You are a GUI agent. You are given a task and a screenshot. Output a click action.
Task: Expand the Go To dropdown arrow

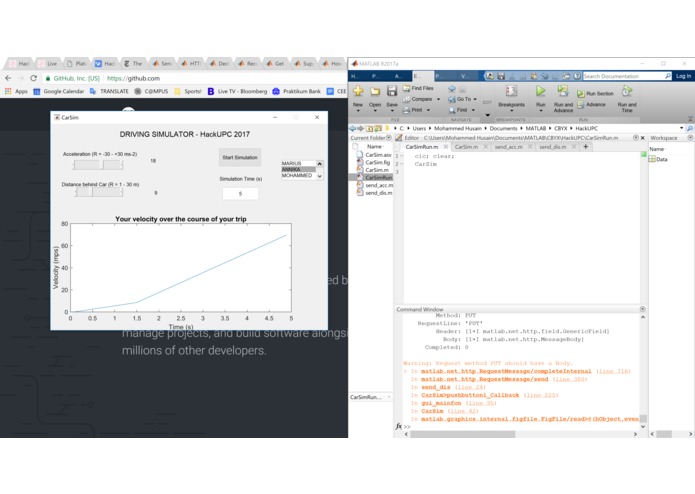[475, 99]
